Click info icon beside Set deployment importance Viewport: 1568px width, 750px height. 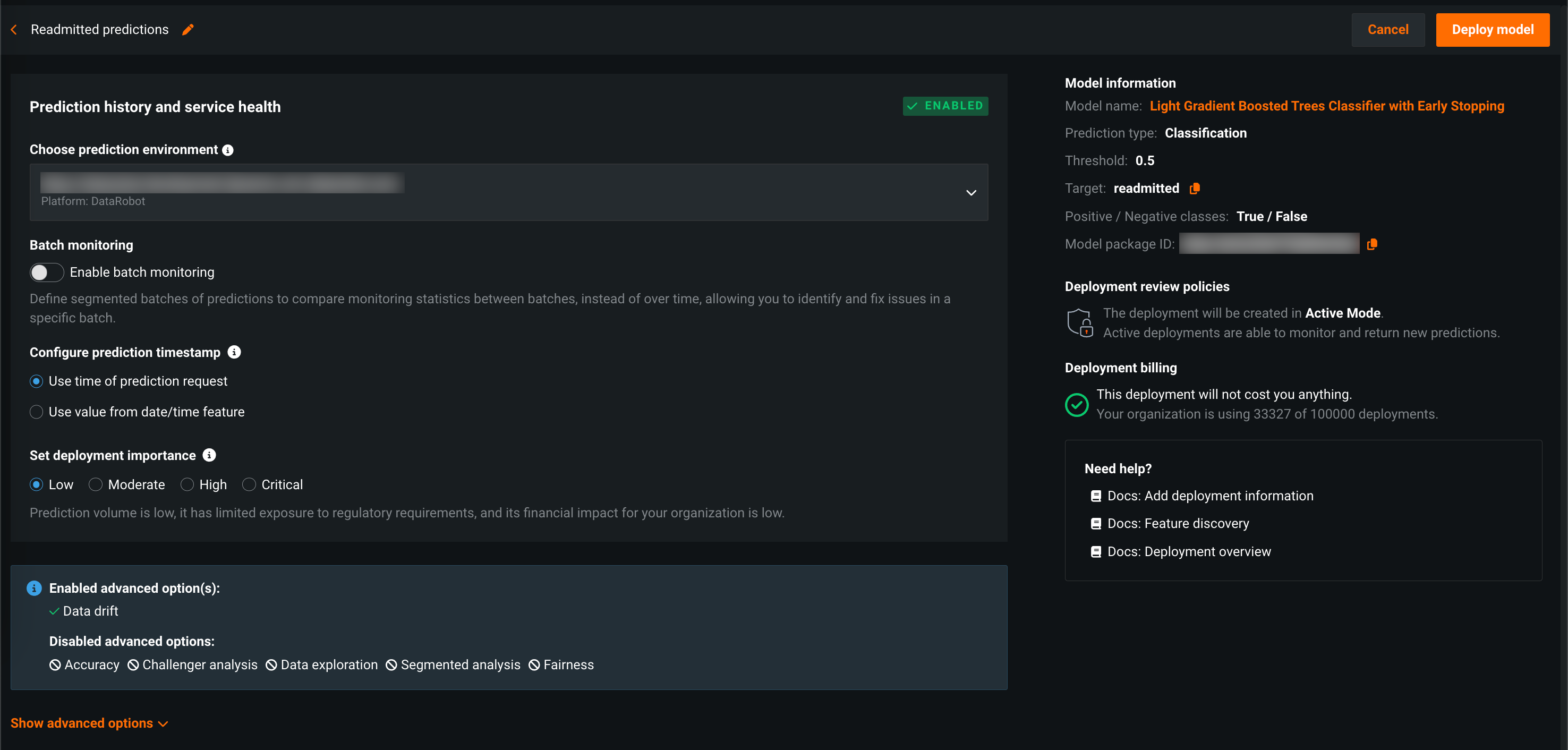click(209, 455)
